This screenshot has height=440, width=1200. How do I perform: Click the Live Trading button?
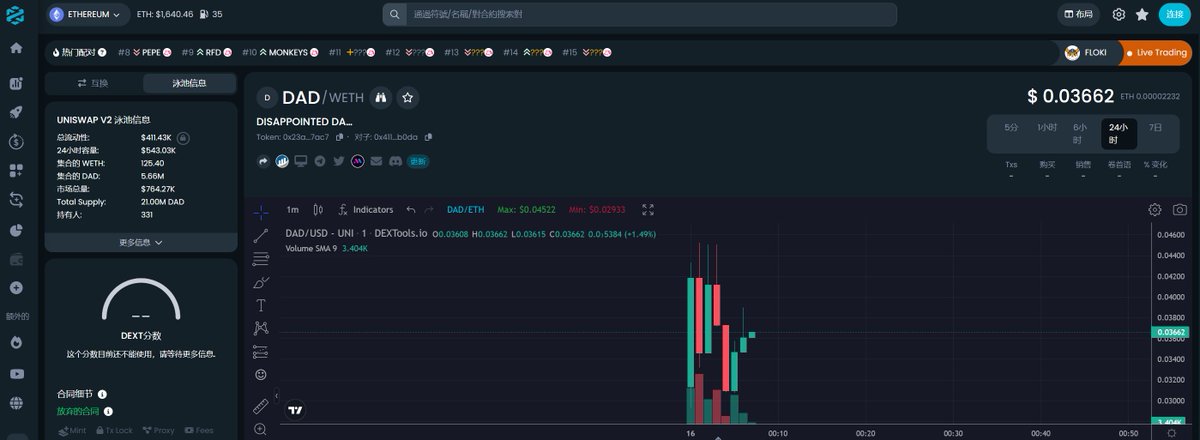pos(1156,52)
